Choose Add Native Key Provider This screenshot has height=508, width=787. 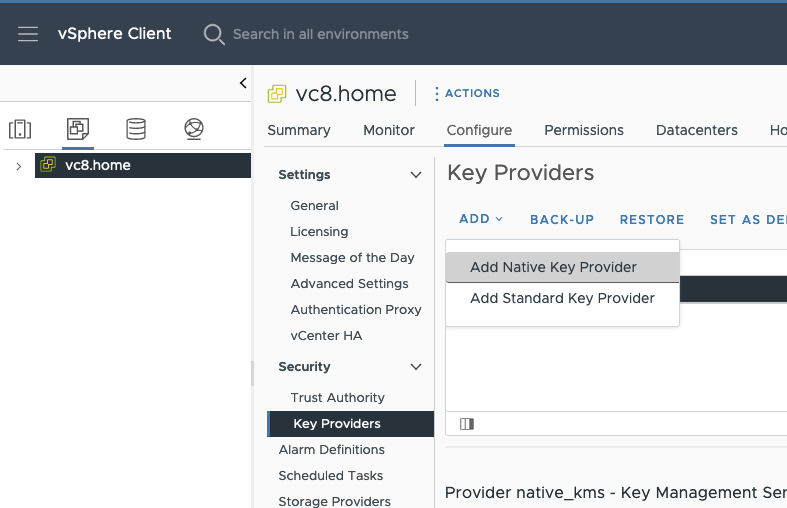pyautogui.click(x=553, y=267)
